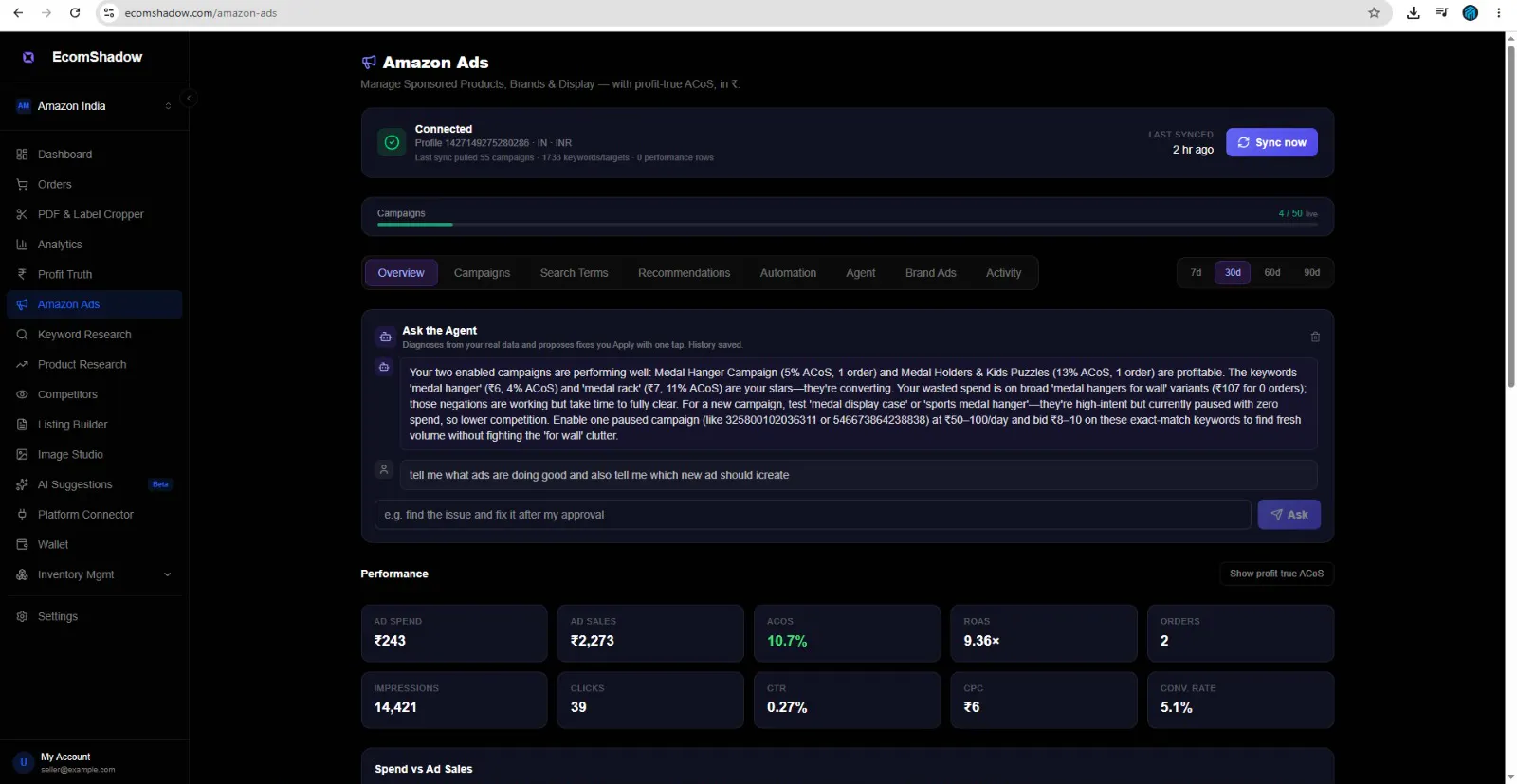Select PDF & Label Cropper scissors icon
Image resolution: width=1517 pixels, height=784 pixels.
[x=22, y=214]
